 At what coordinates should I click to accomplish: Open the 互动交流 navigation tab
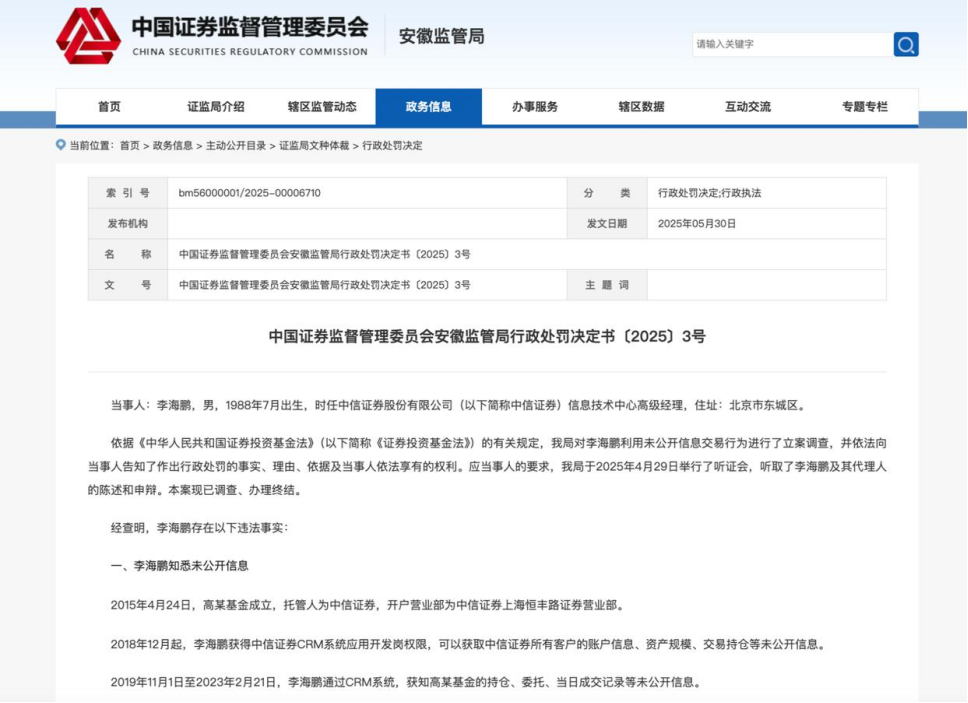coord(748,107)
